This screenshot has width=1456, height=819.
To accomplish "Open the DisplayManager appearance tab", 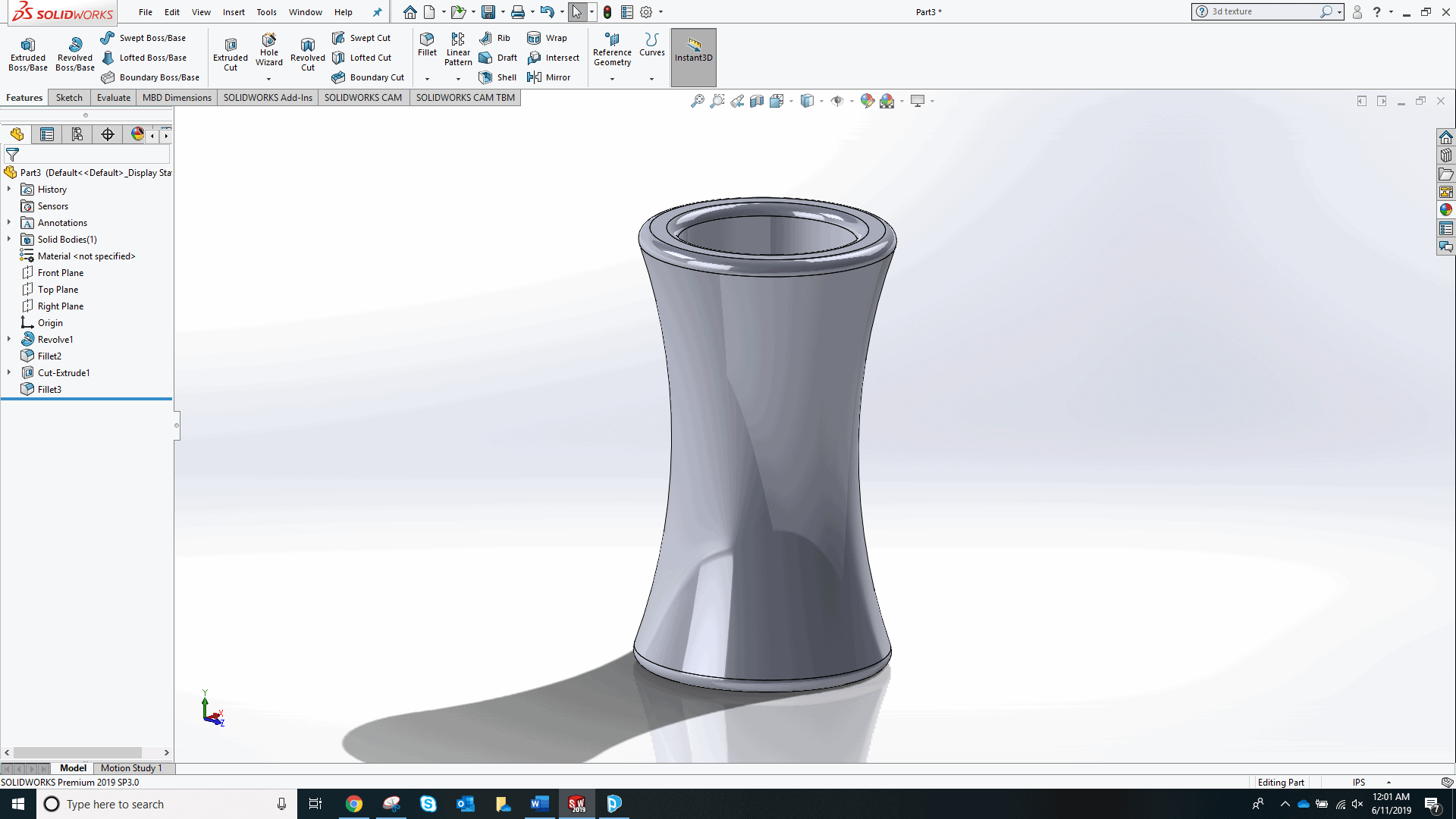I will 137,134.
